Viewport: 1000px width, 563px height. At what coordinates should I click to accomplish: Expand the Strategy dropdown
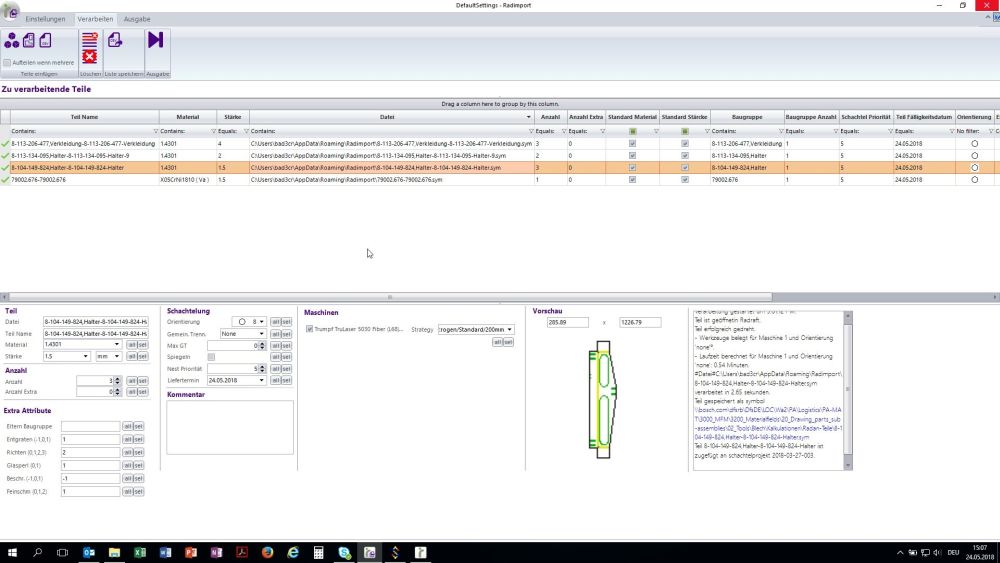tap(510, 329)
